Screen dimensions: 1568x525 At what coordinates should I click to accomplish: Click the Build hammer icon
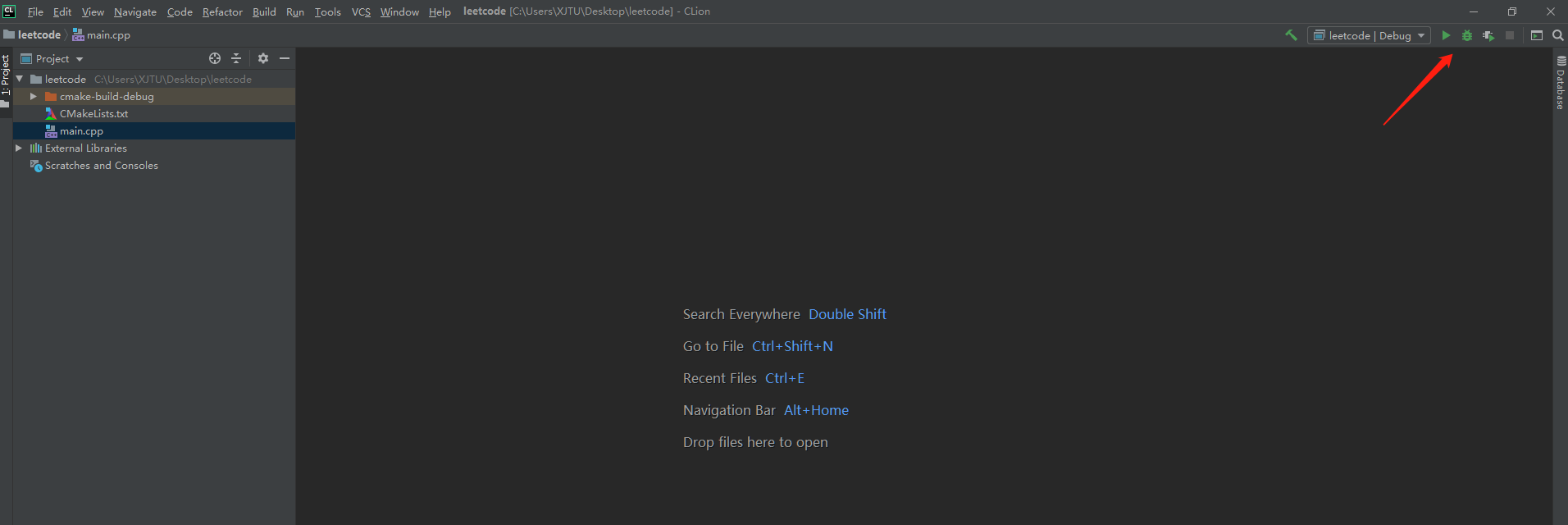(1291, 35)
